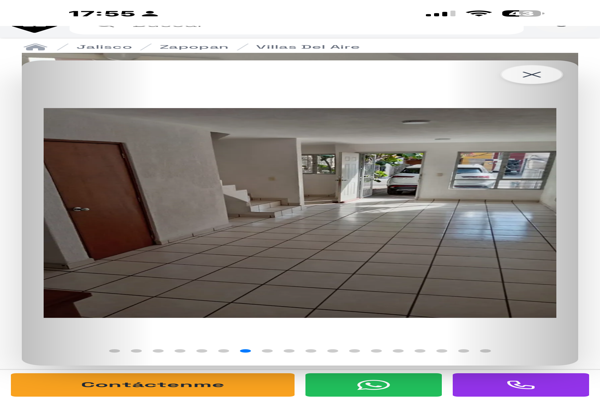Open WhatsApp chat with the green button

click(373, 385)
